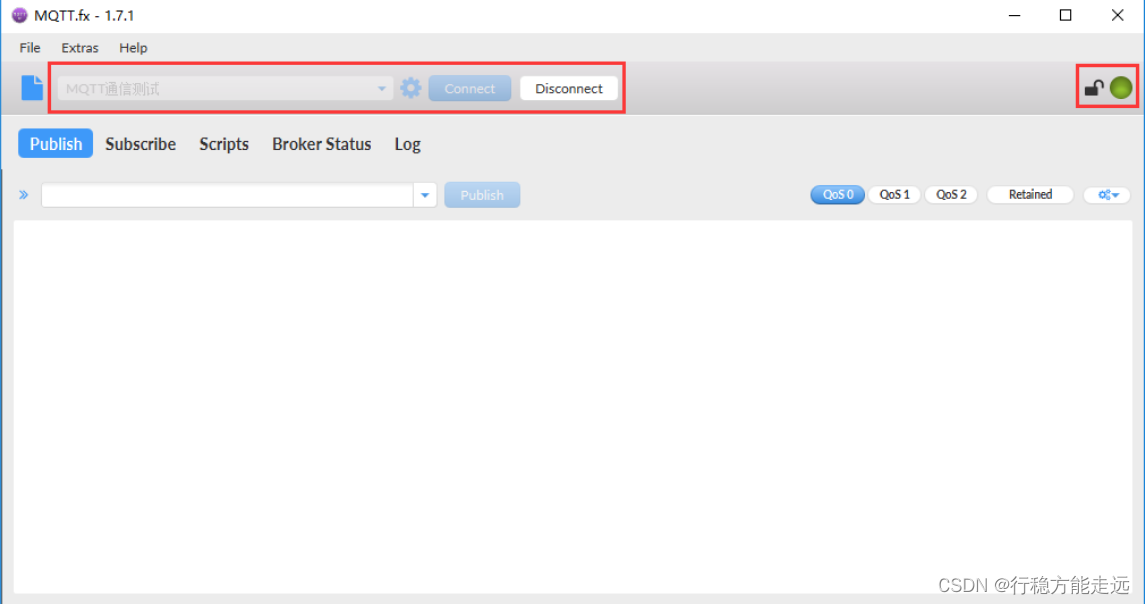This screenshot has height=604, width=1145.
Task: Open the Help menu
Action: [133, 47]
